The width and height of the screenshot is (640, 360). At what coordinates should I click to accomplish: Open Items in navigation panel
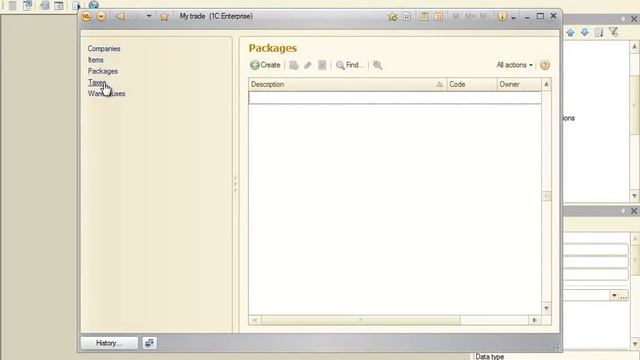(96, 60)
